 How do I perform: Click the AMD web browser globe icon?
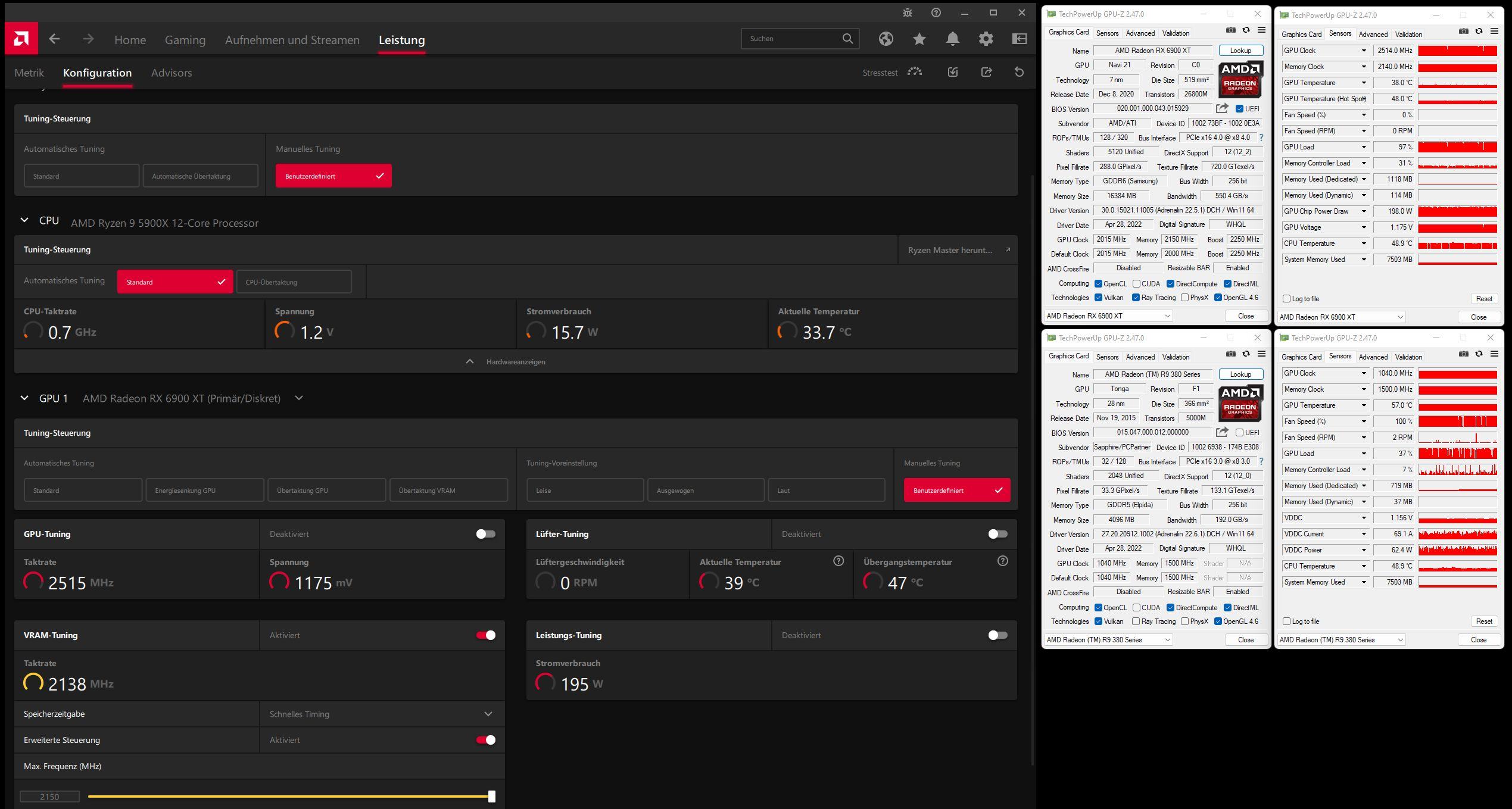886,39
